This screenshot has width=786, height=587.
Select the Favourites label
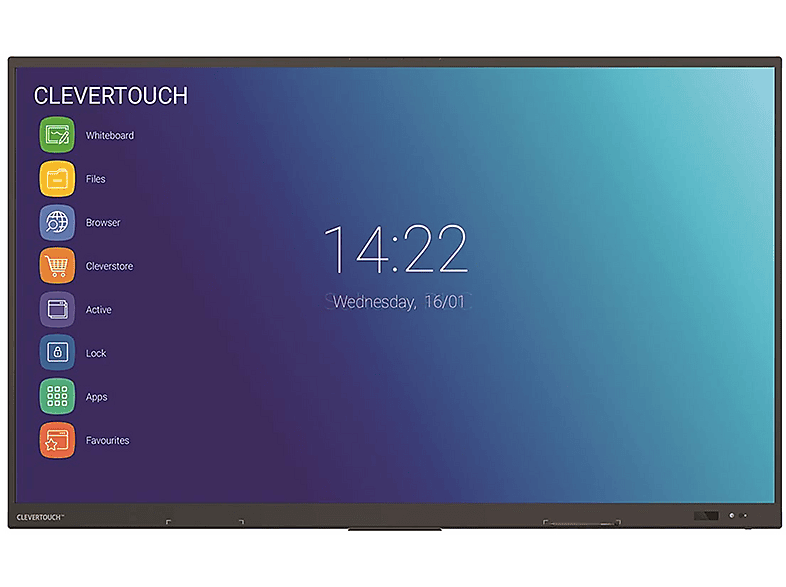pyautogui.click(x=107, y=441)
